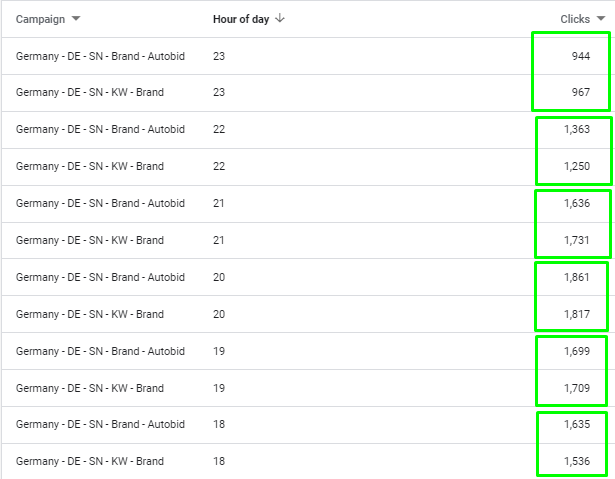Open the KW - Brand campaign in the hour 23 row

coord(90,93)
